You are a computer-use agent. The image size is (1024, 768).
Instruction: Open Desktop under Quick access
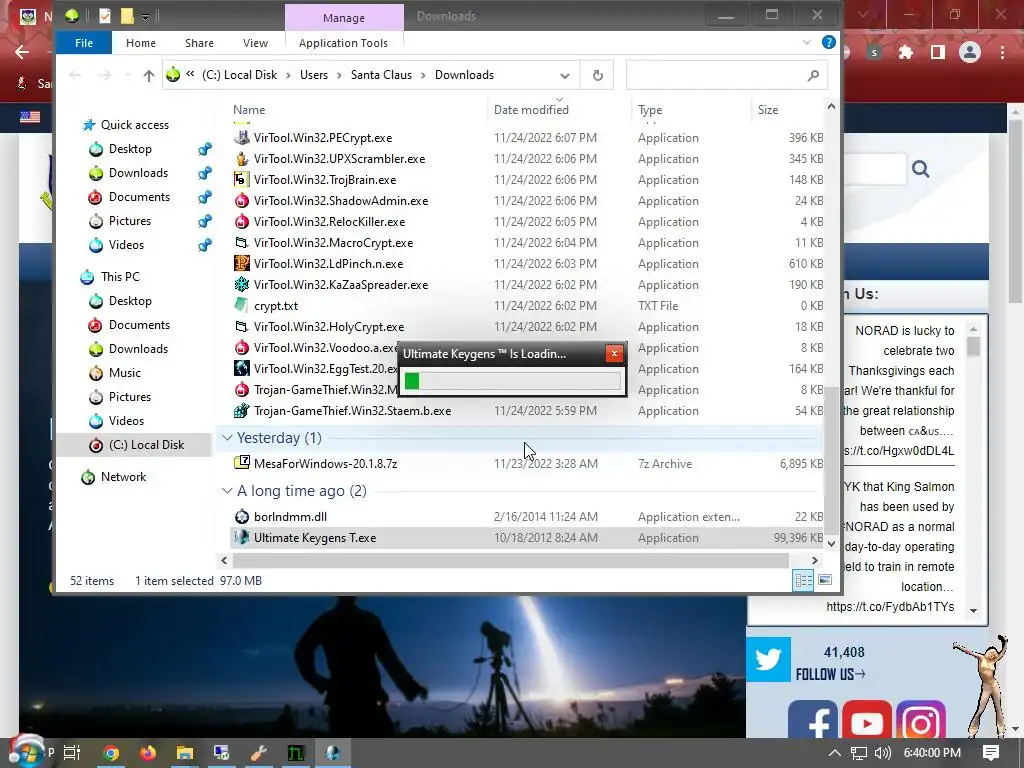tap(130, 149)
